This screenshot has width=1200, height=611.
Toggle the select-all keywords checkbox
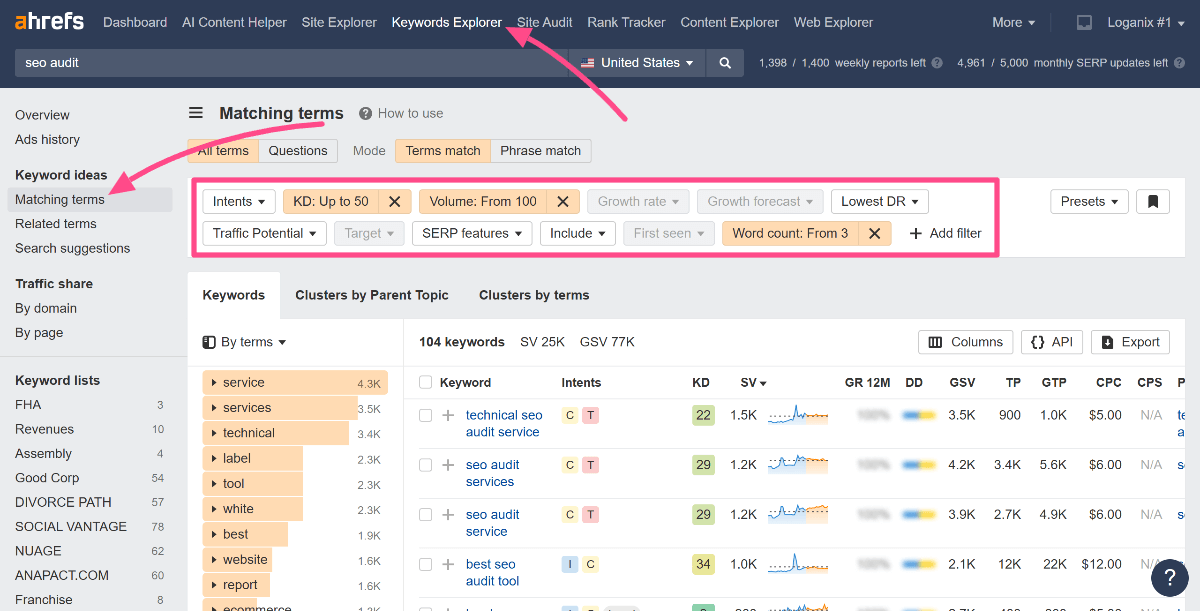click(x=426, y=382)
